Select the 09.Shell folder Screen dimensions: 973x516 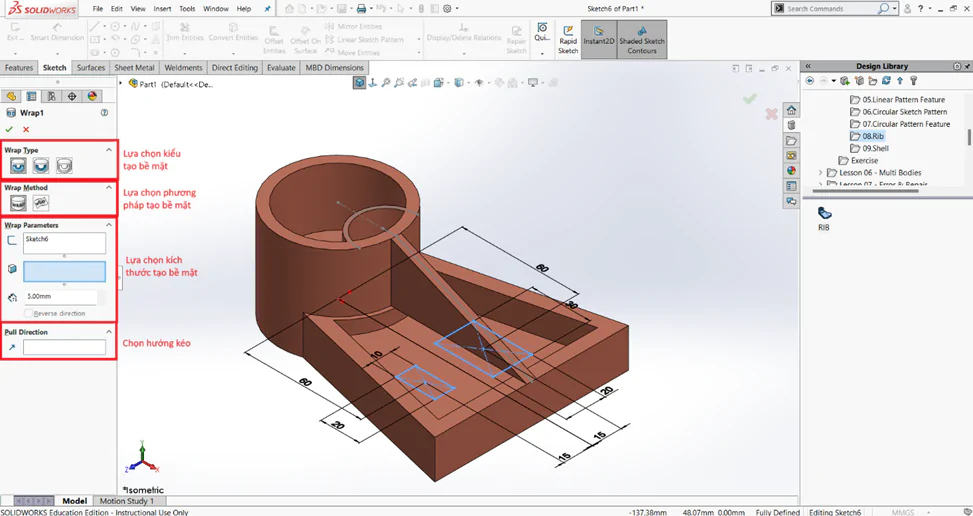point(869,148)
